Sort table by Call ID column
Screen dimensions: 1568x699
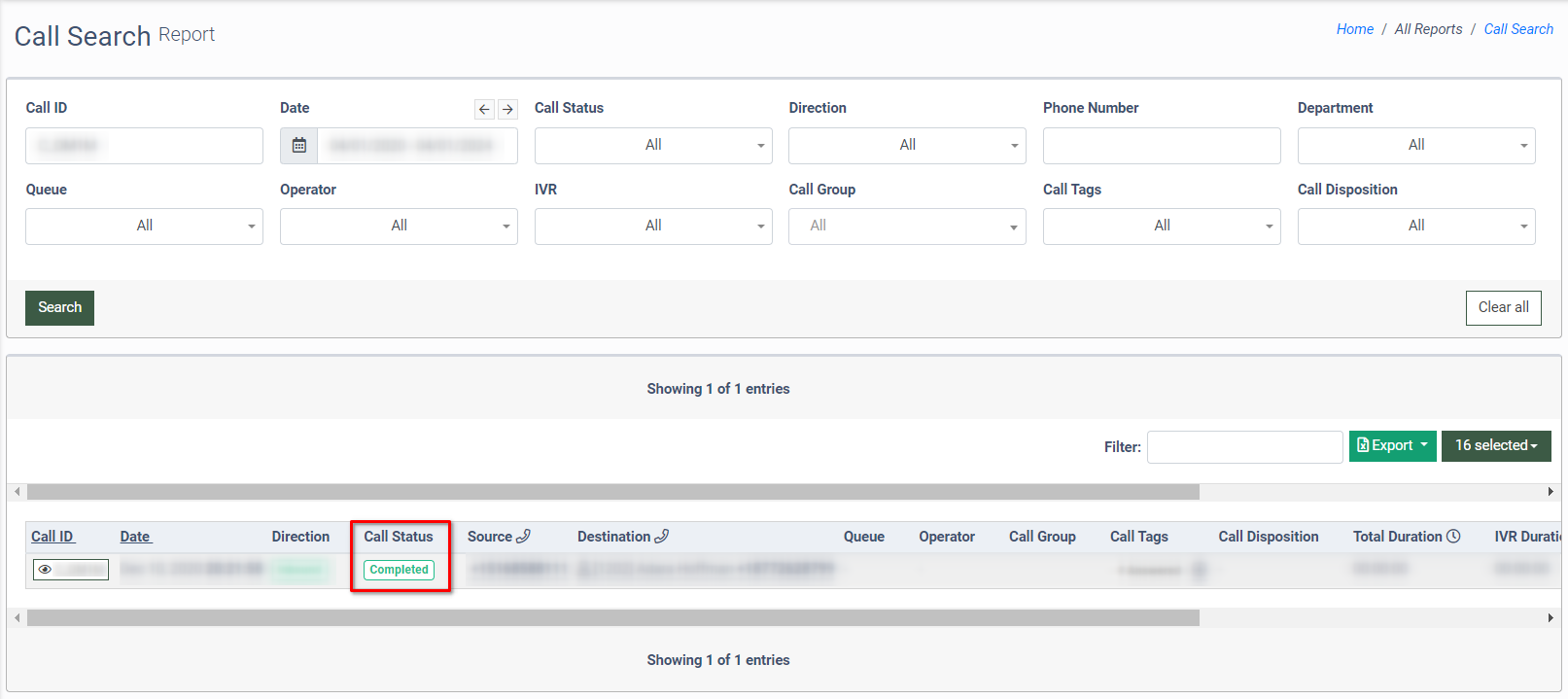[52, 537]
